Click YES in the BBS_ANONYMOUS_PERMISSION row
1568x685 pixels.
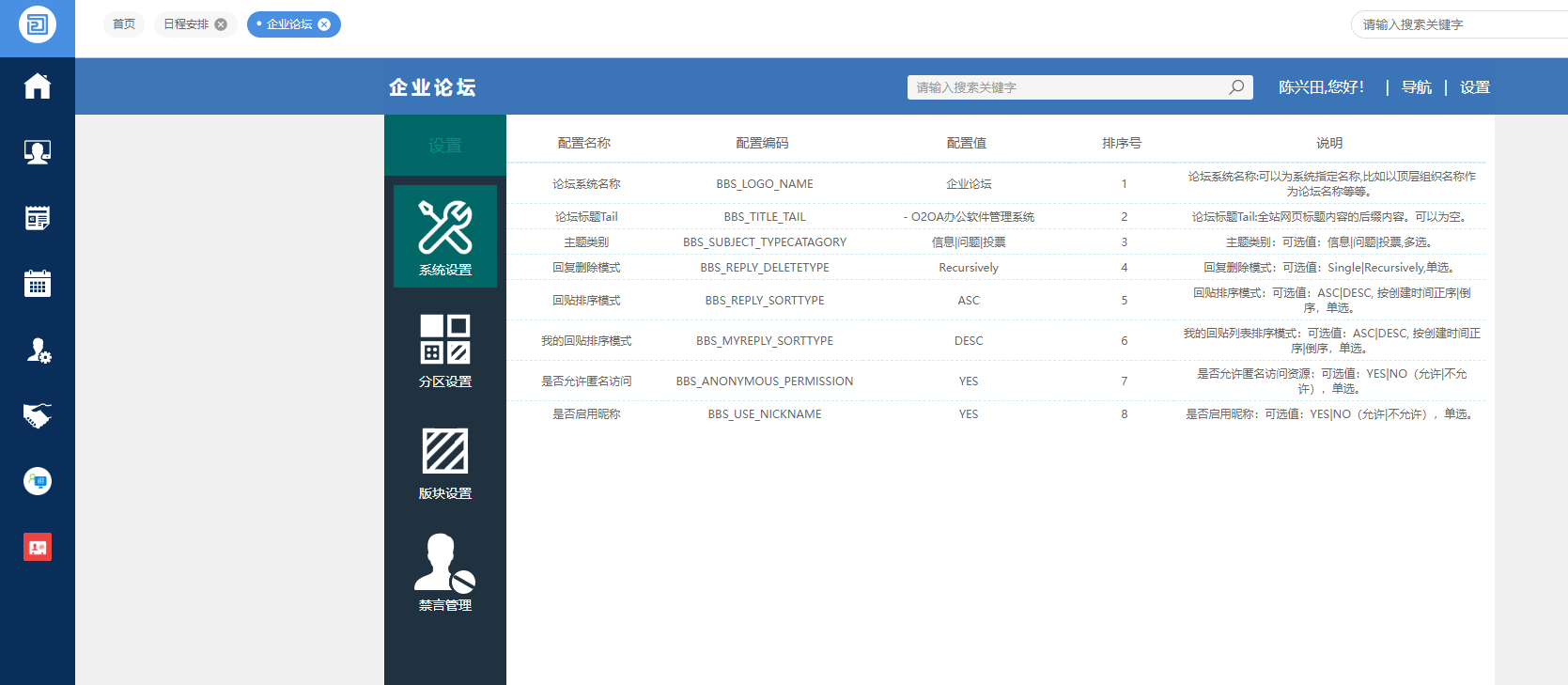[x=969, y=381]
